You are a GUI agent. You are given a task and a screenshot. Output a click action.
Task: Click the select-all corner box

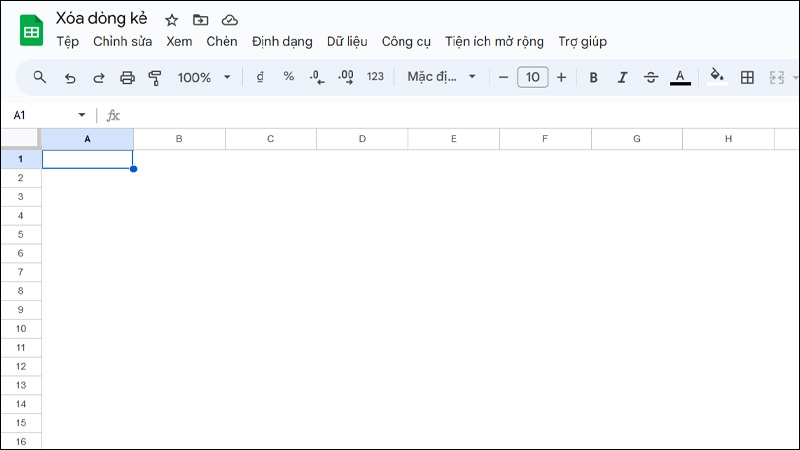[x=20, y=138]
